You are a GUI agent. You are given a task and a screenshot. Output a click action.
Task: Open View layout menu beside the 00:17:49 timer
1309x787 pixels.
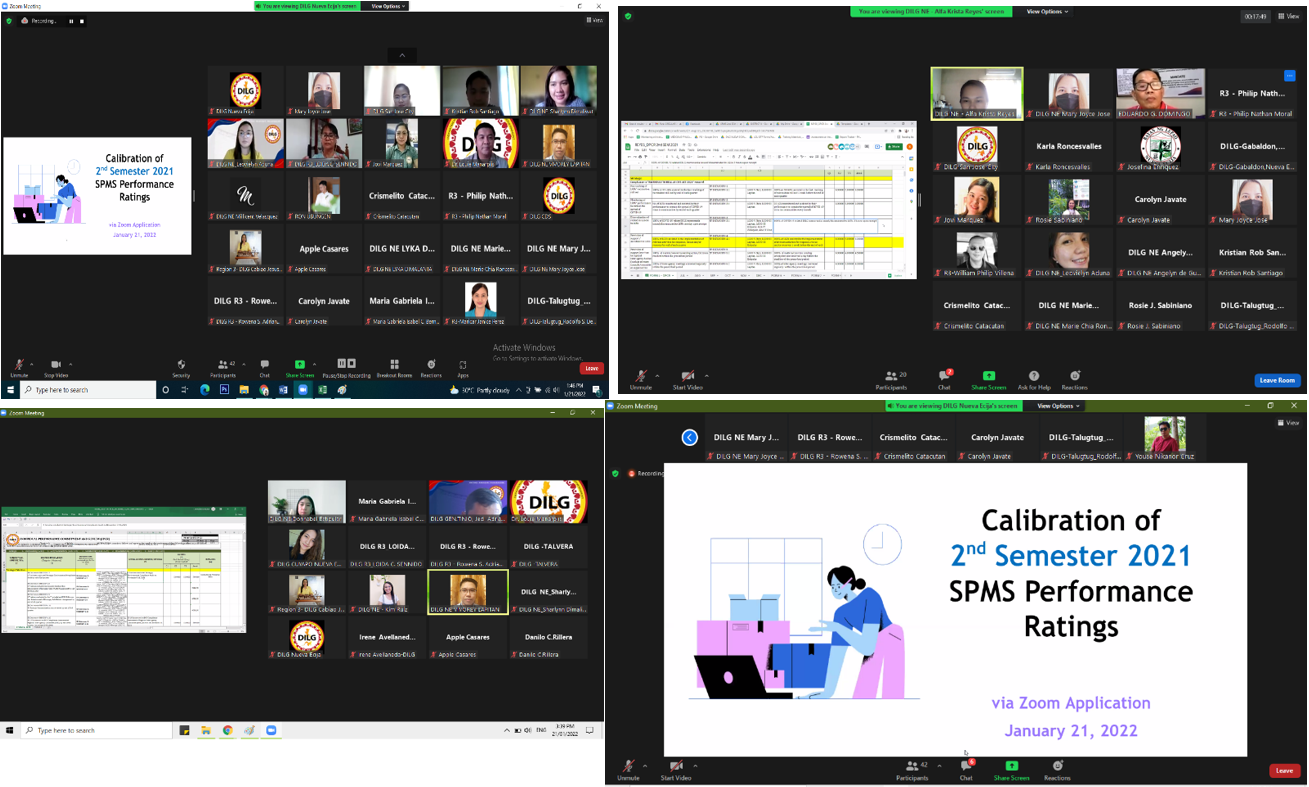pos(1289,16)
